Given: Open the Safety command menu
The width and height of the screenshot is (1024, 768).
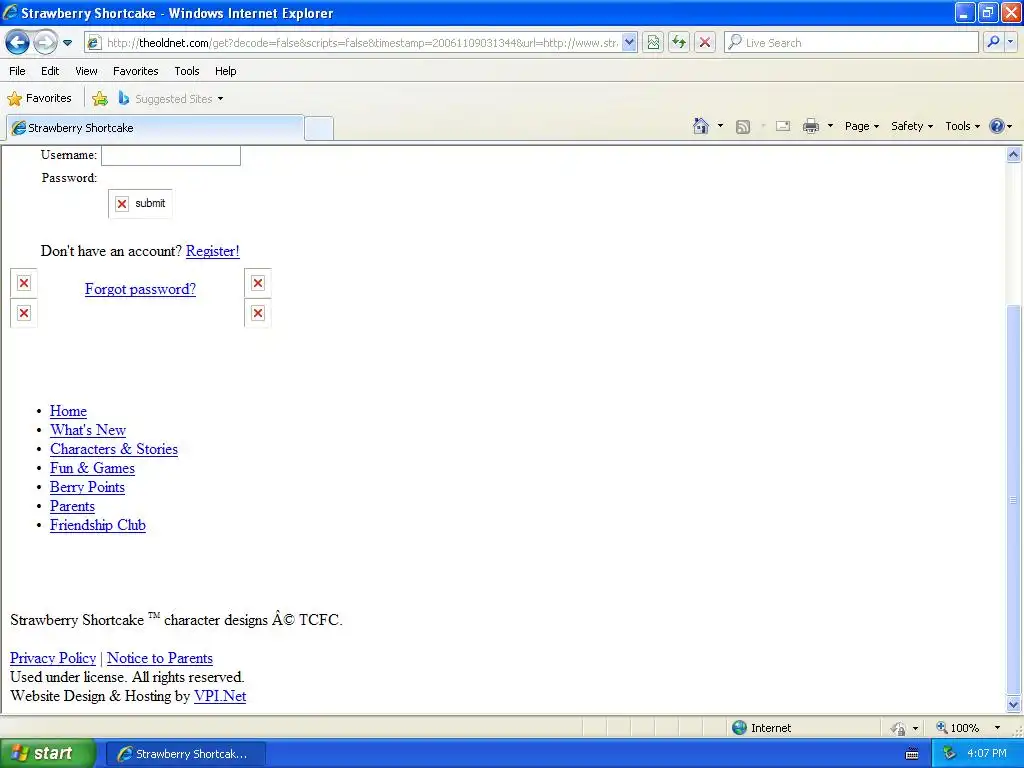Looking at the screenshot, I should [912, 126].
